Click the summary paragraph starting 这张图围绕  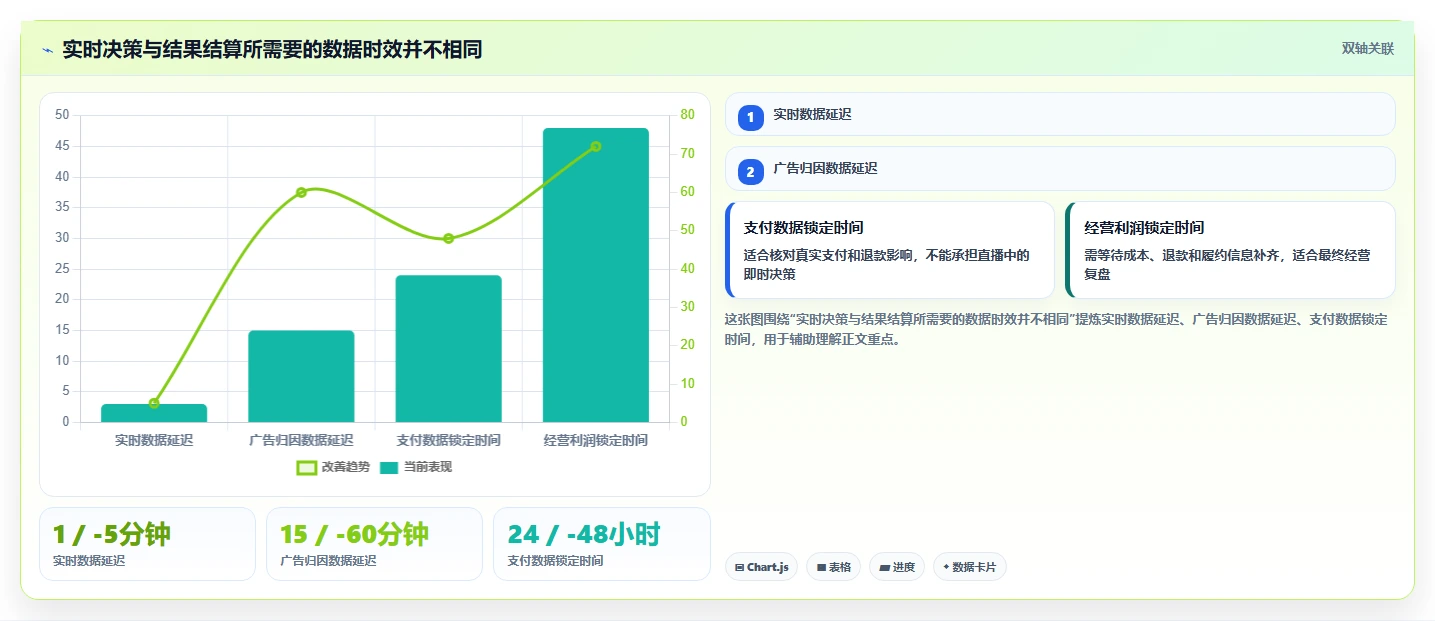[1055, 329]
